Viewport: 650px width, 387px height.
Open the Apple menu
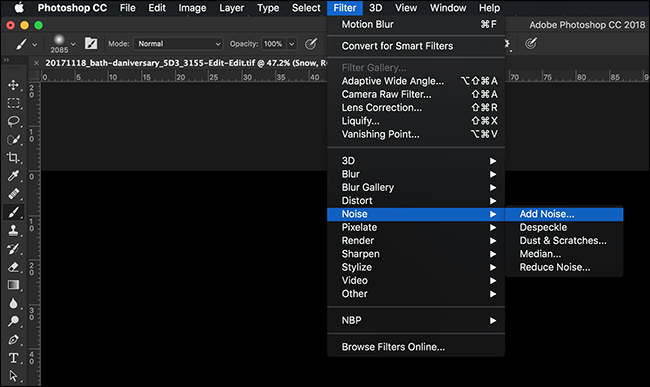point(19,8)
